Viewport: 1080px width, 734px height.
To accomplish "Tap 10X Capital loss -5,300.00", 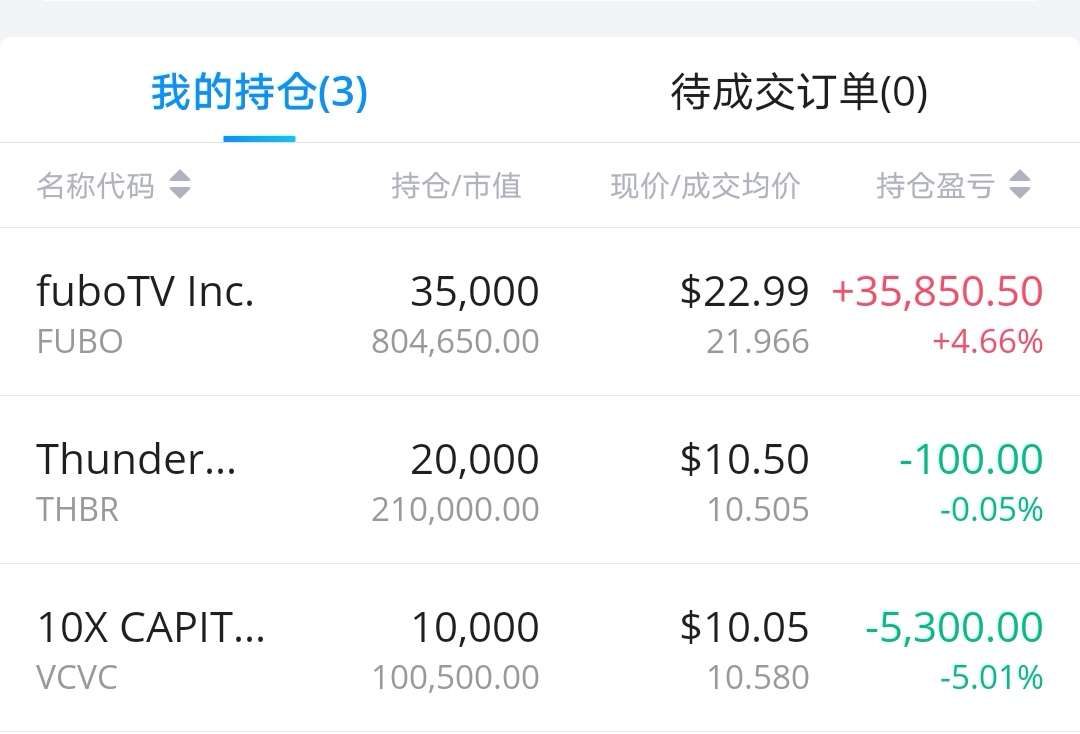I will pos(954,628).
